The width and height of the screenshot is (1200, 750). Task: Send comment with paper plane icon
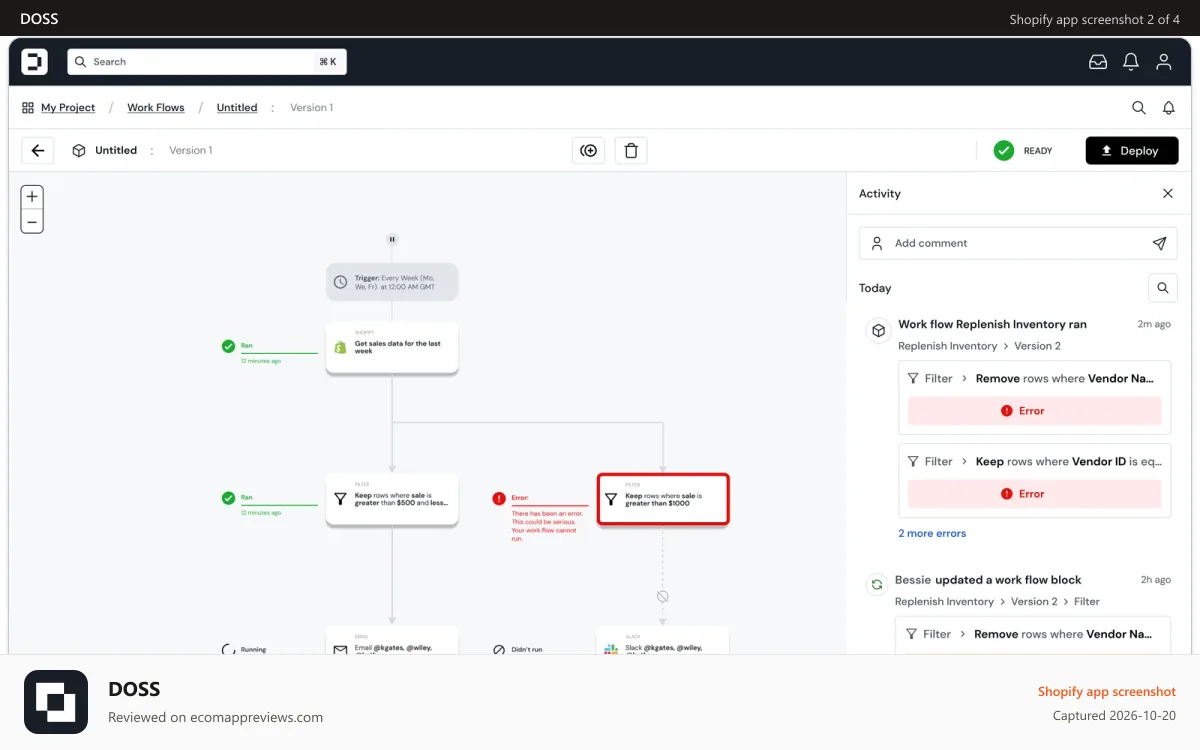click(x=1159, y=243)
